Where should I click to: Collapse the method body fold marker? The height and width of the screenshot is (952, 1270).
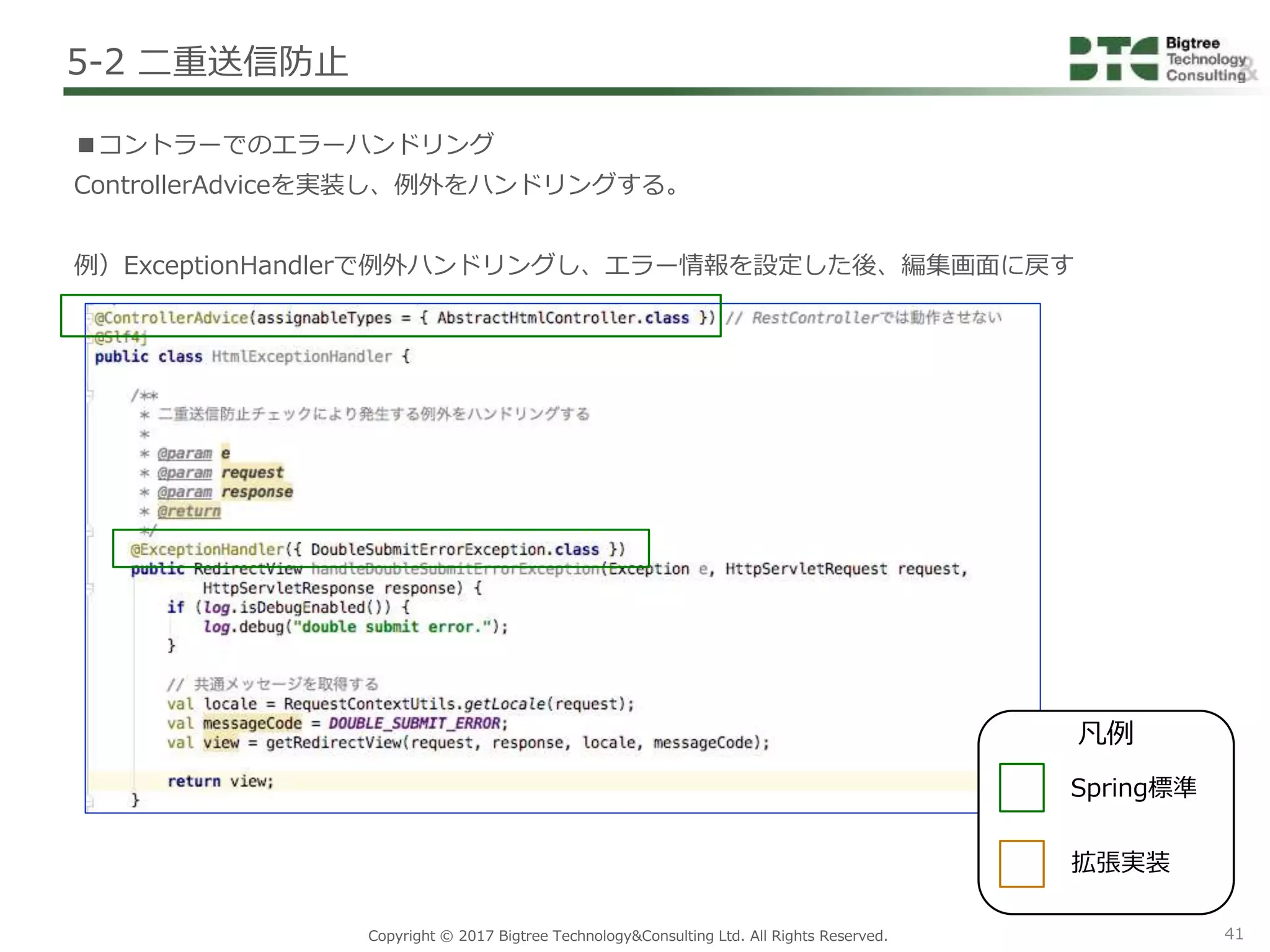click(x=90, y=588)
